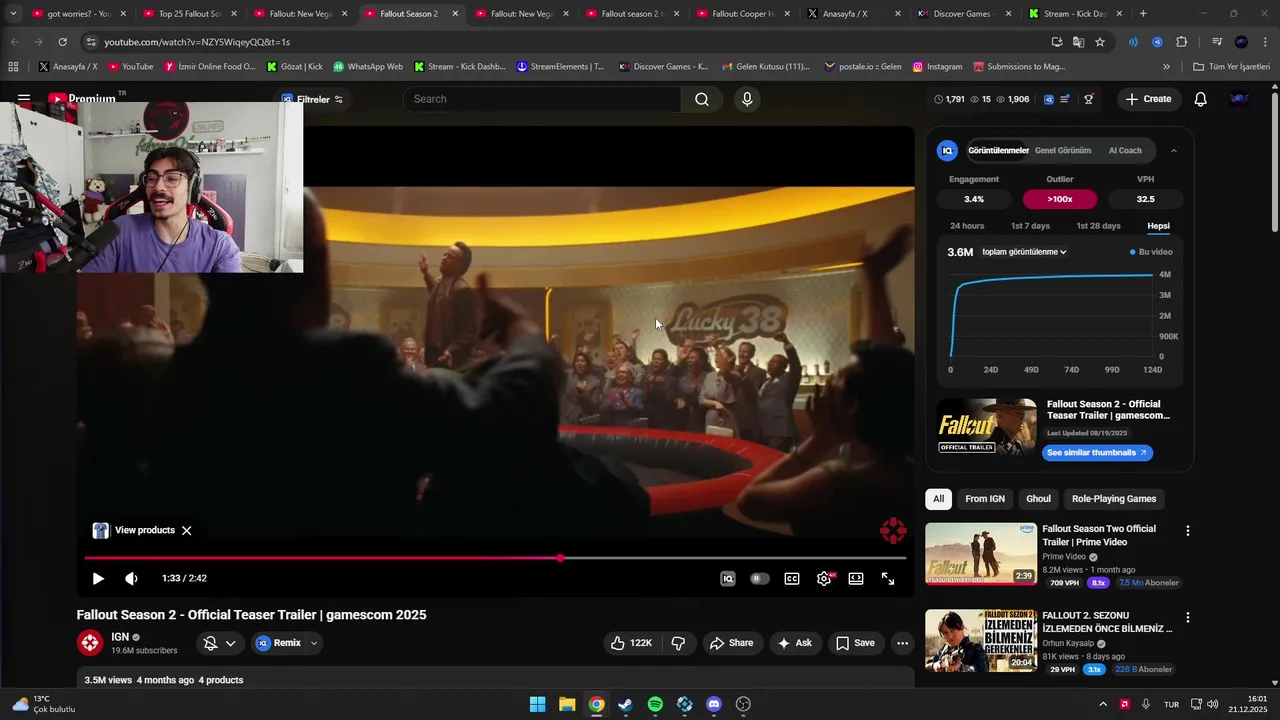1280x720 pixels.
Task: Show hidden bookmarks overflow chevron
Action: 1166,67
